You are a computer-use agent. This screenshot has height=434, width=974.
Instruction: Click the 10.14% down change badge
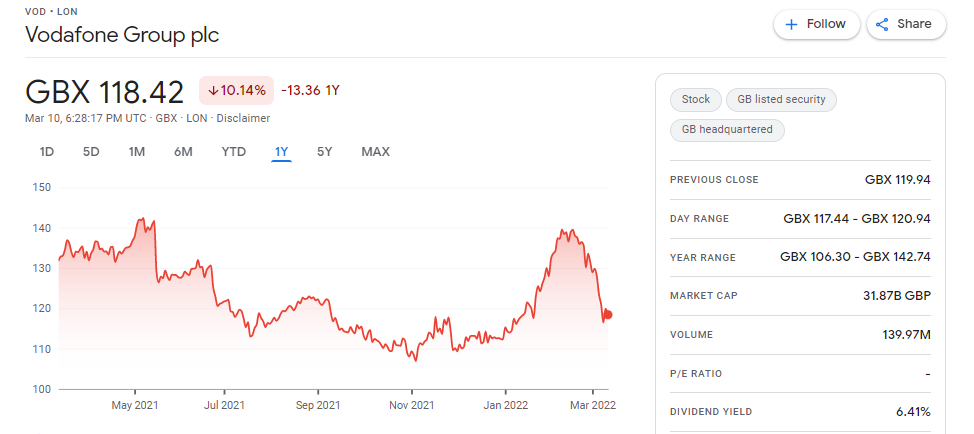point(236,91)
